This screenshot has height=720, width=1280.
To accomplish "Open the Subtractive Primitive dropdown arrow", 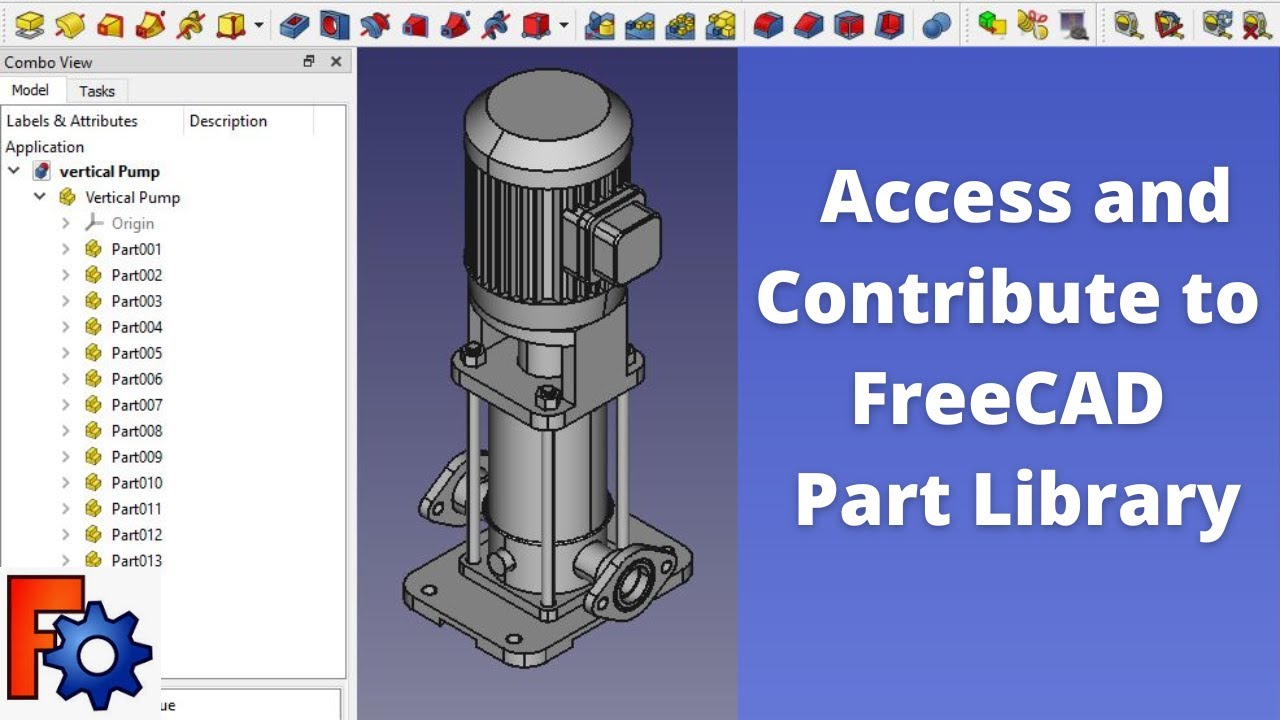I will tap(565, 25).
